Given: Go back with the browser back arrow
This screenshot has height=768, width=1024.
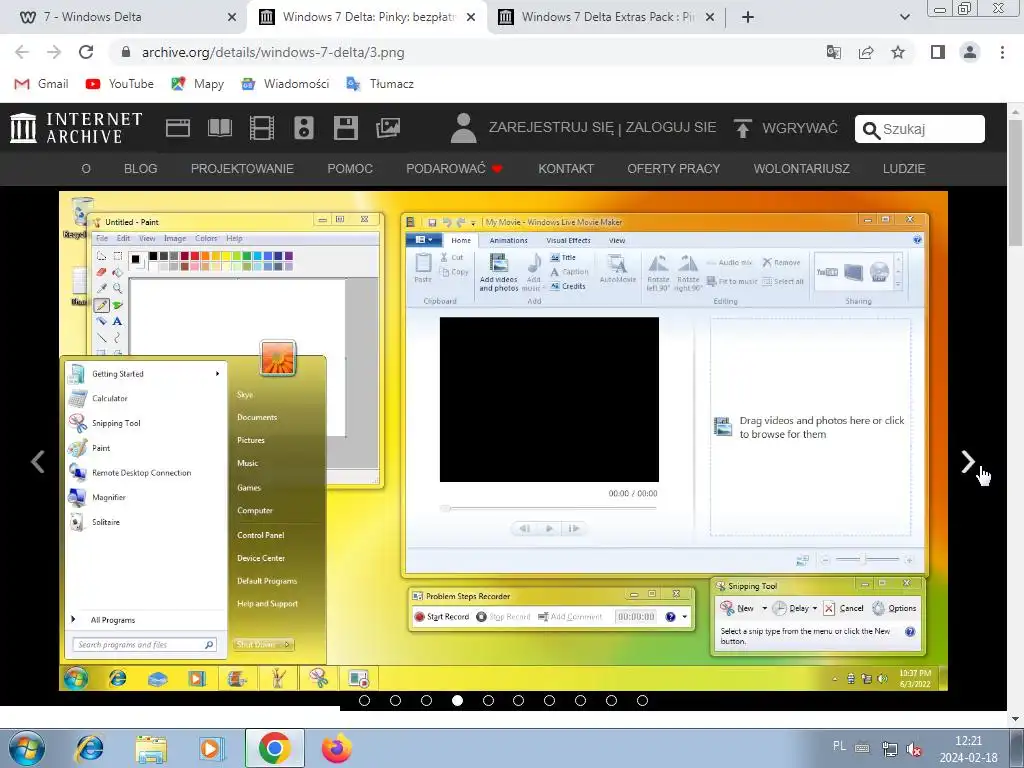Looking at the screenshot, I should (x=22, y=52).
